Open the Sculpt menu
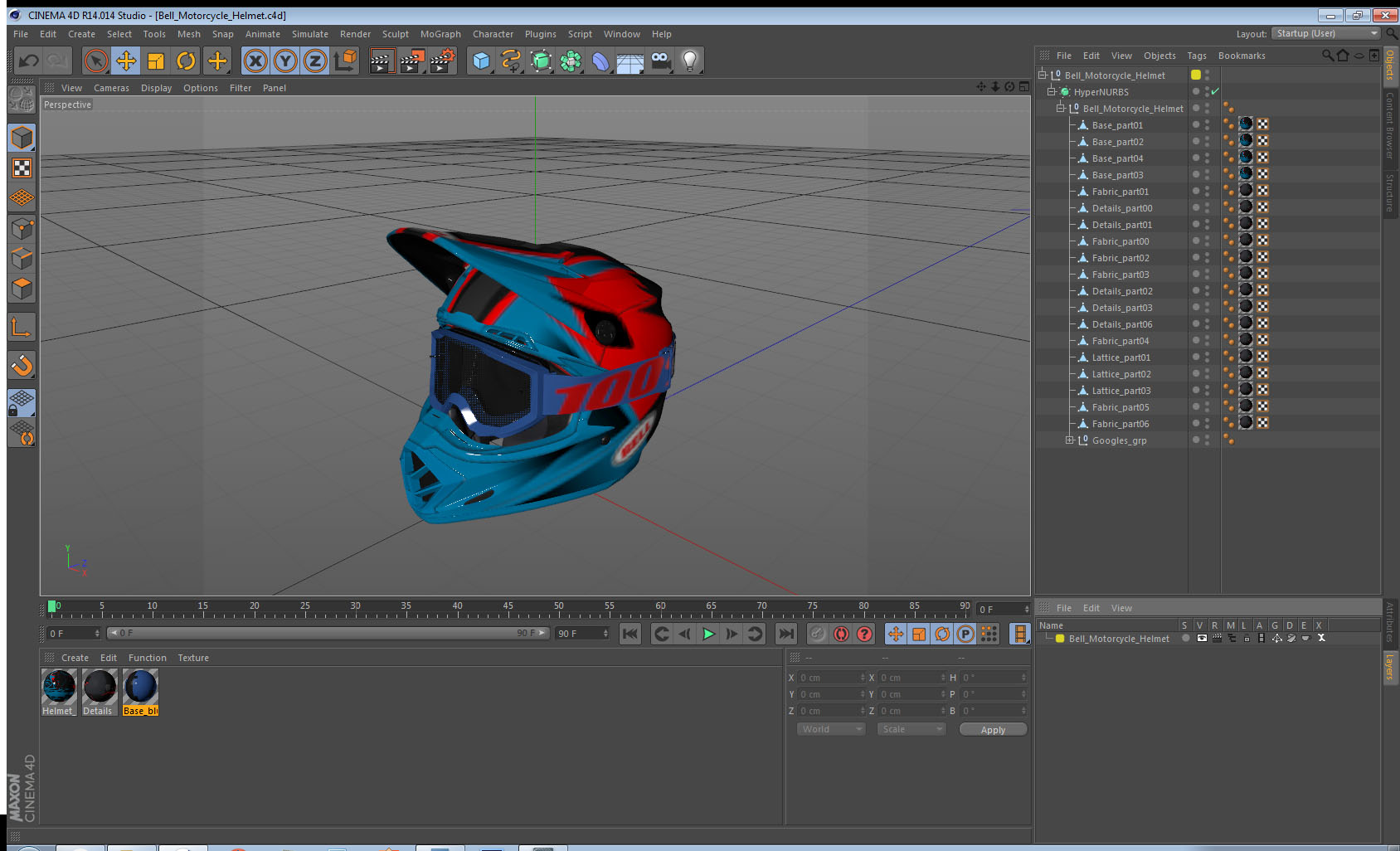 tap(396, 34)
